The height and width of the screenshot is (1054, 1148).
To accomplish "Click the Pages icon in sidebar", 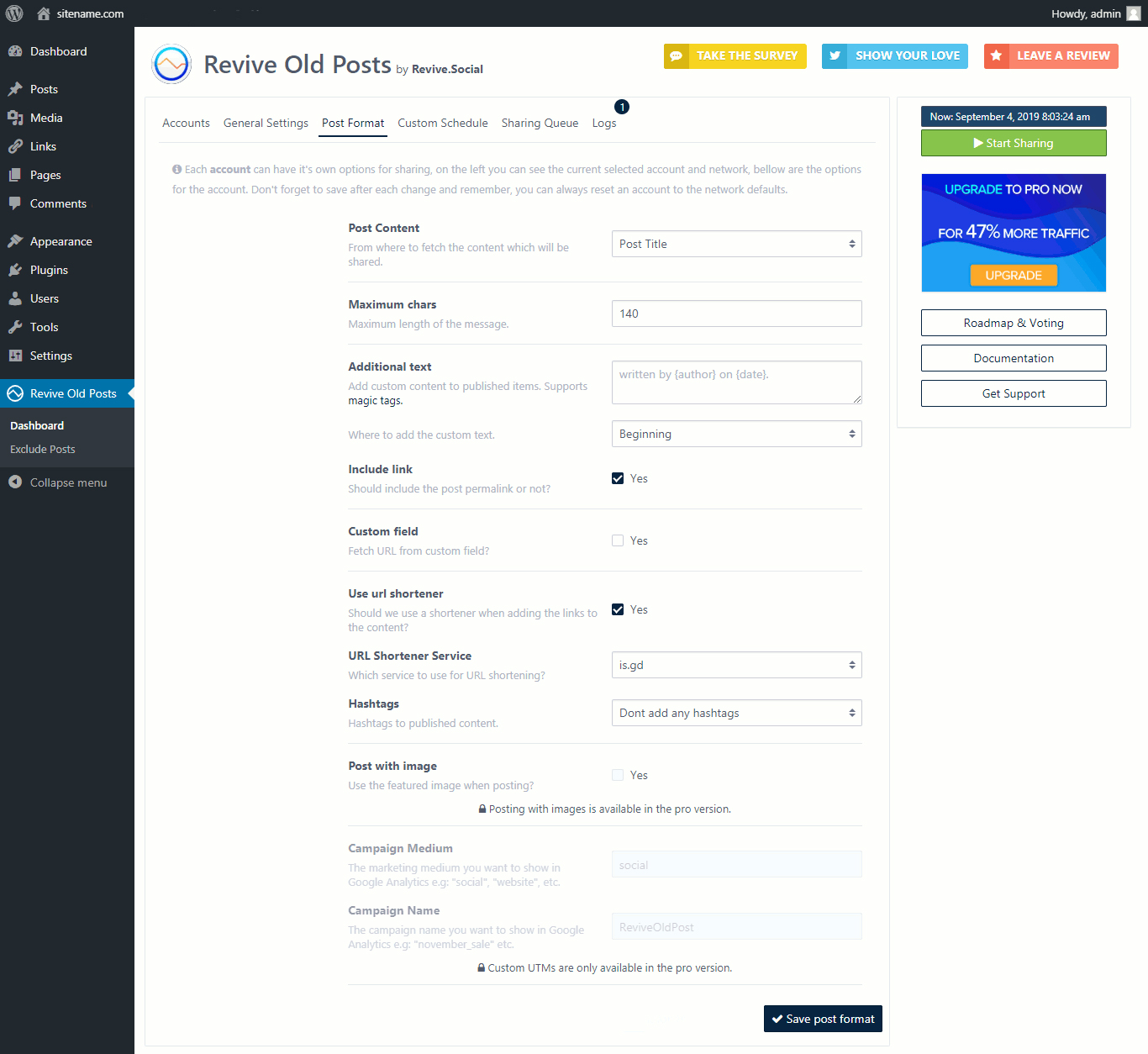I will 15,175.
